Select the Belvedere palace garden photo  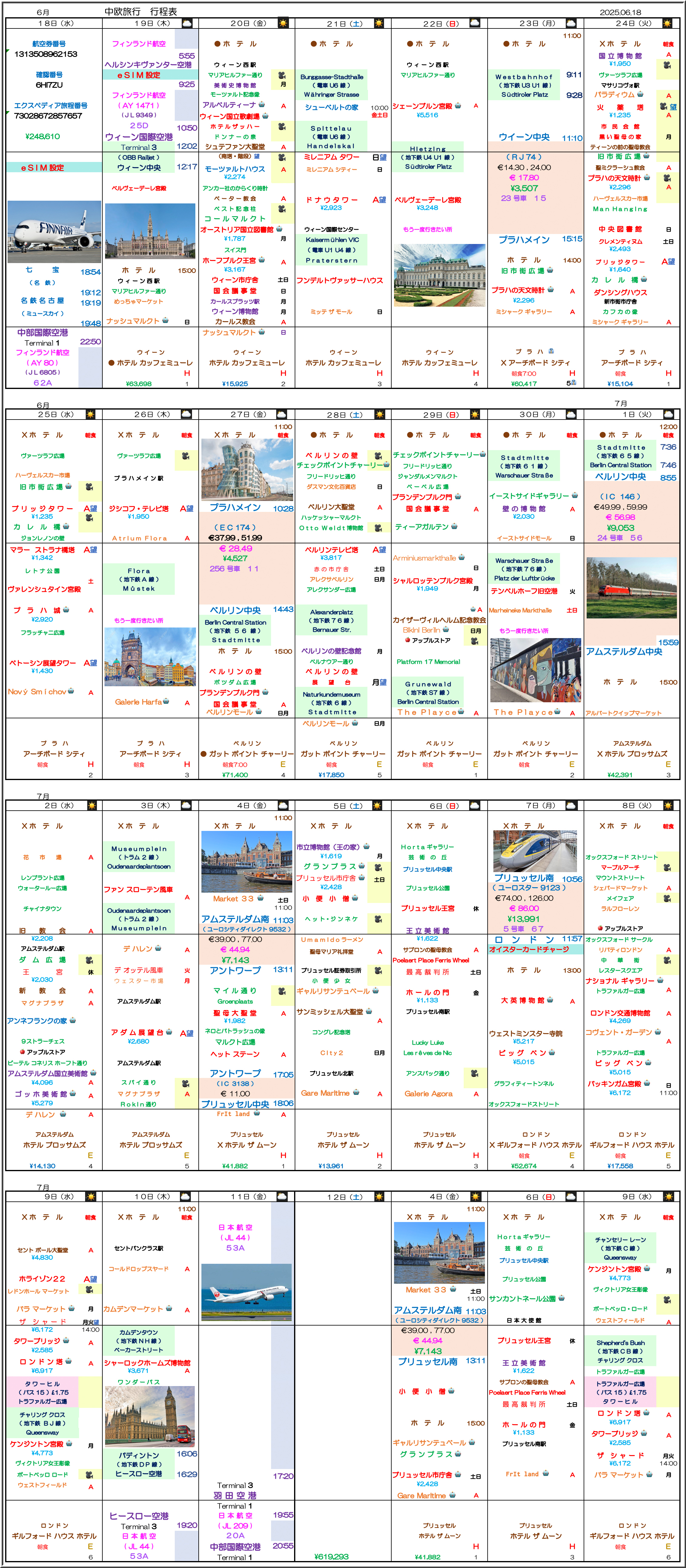[439, 275]
